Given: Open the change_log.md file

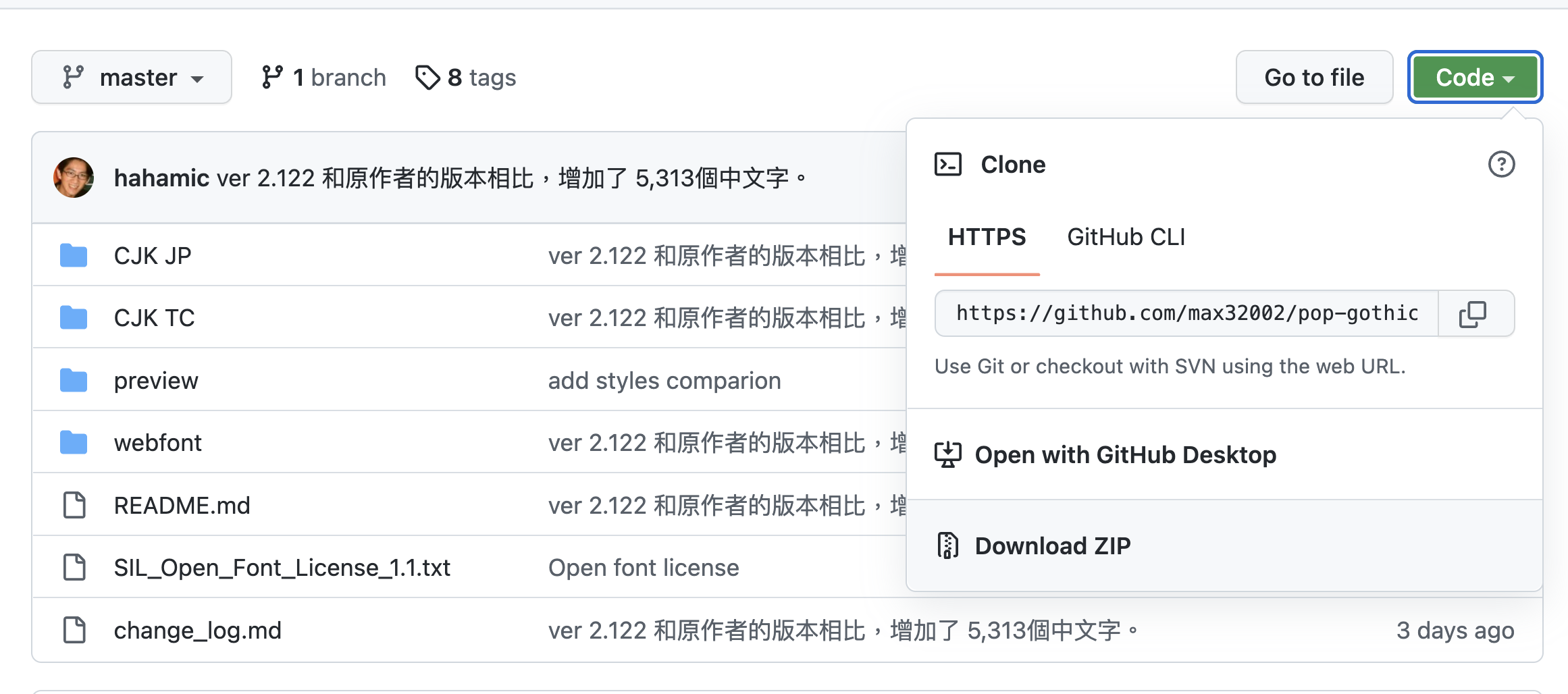Looking at the screenshot, I should point(197,631).
